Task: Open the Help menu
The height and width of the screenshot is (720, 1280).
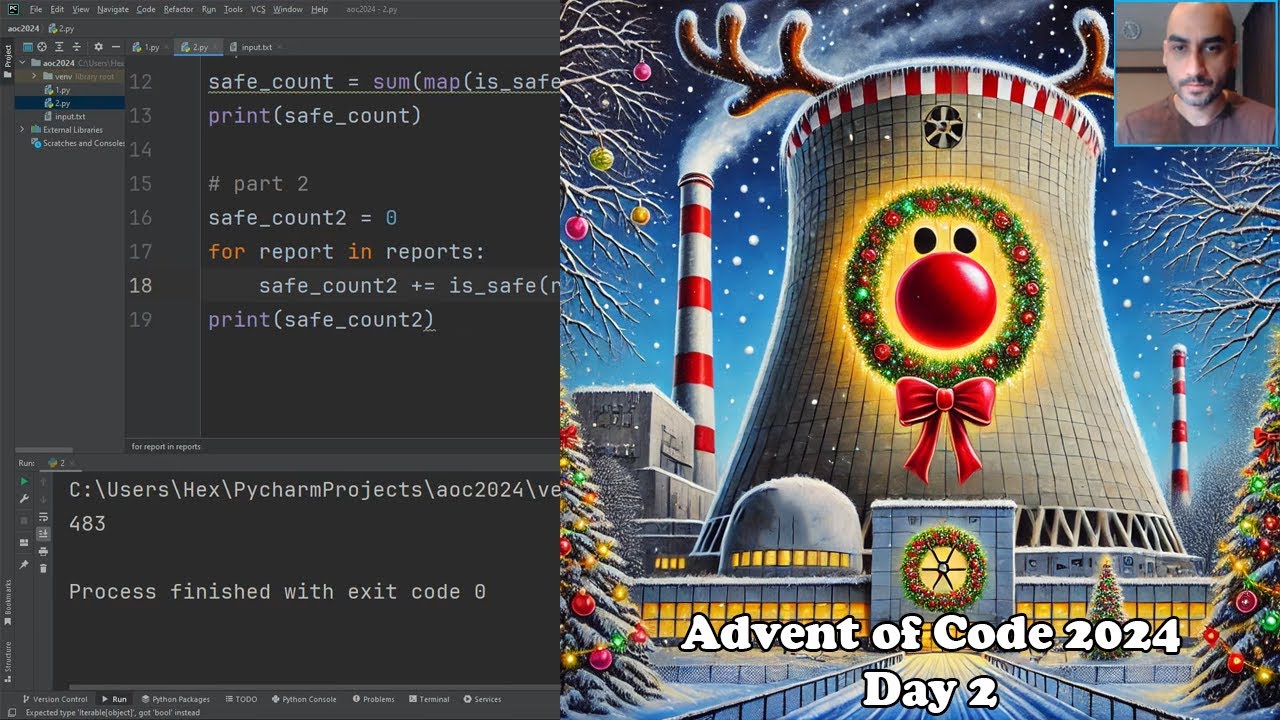Action: [320, 9]
